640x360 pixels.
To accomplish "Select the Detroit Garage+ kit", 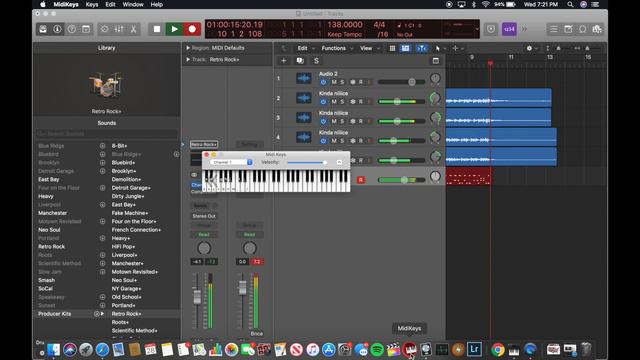I will click(131, 188).
